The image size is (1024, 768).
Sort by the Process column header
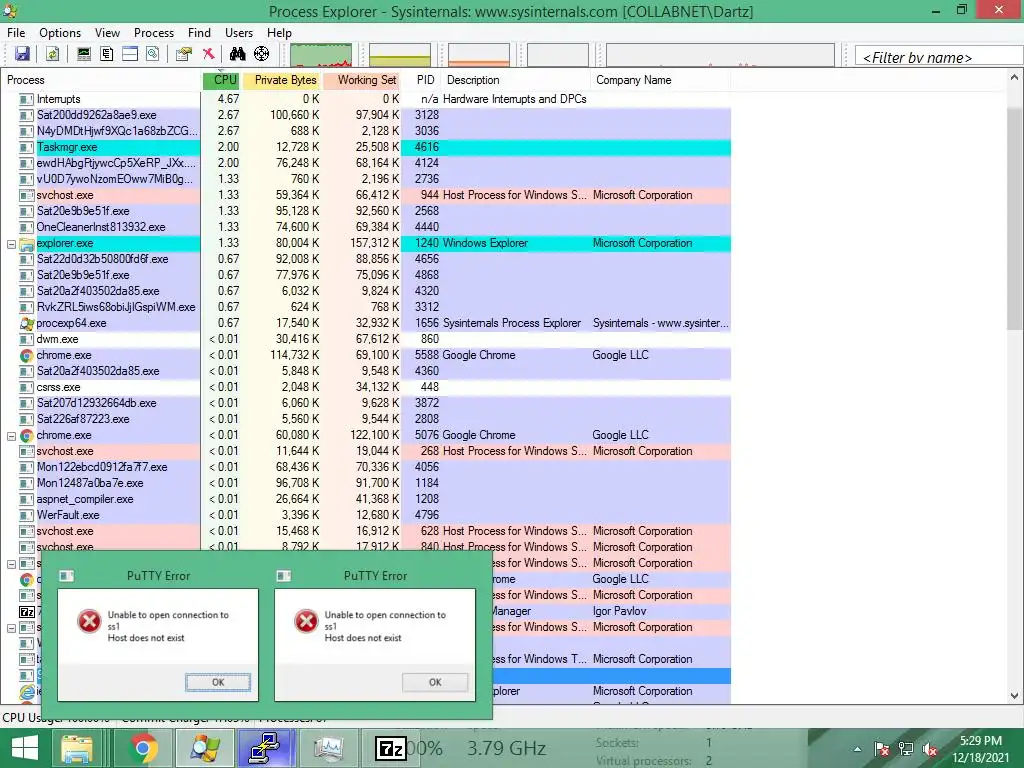(x=101, y=80)
